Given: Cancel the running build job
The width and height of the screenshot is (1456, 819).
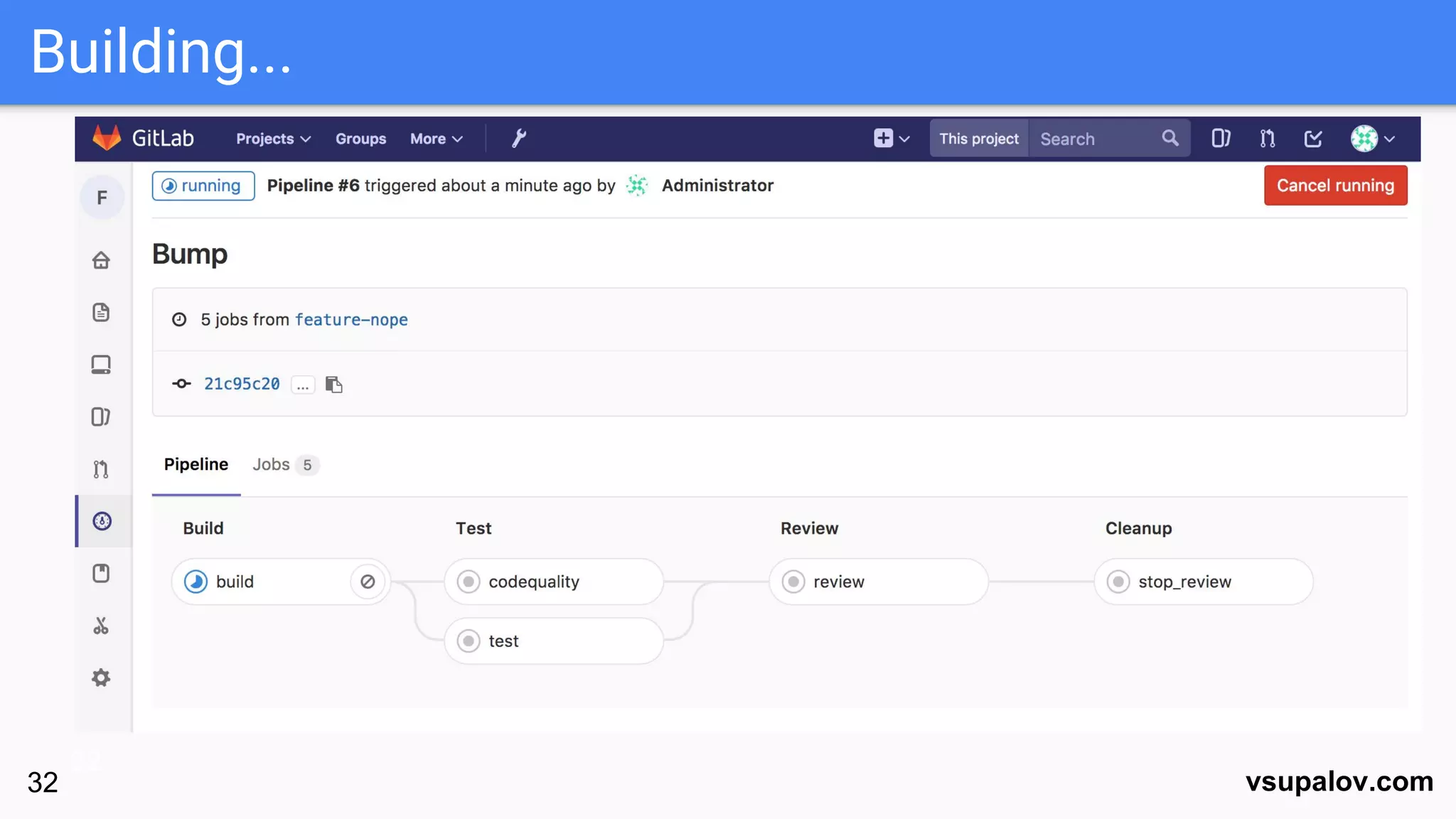Looking at the screenshot, I should click(368, 582).
